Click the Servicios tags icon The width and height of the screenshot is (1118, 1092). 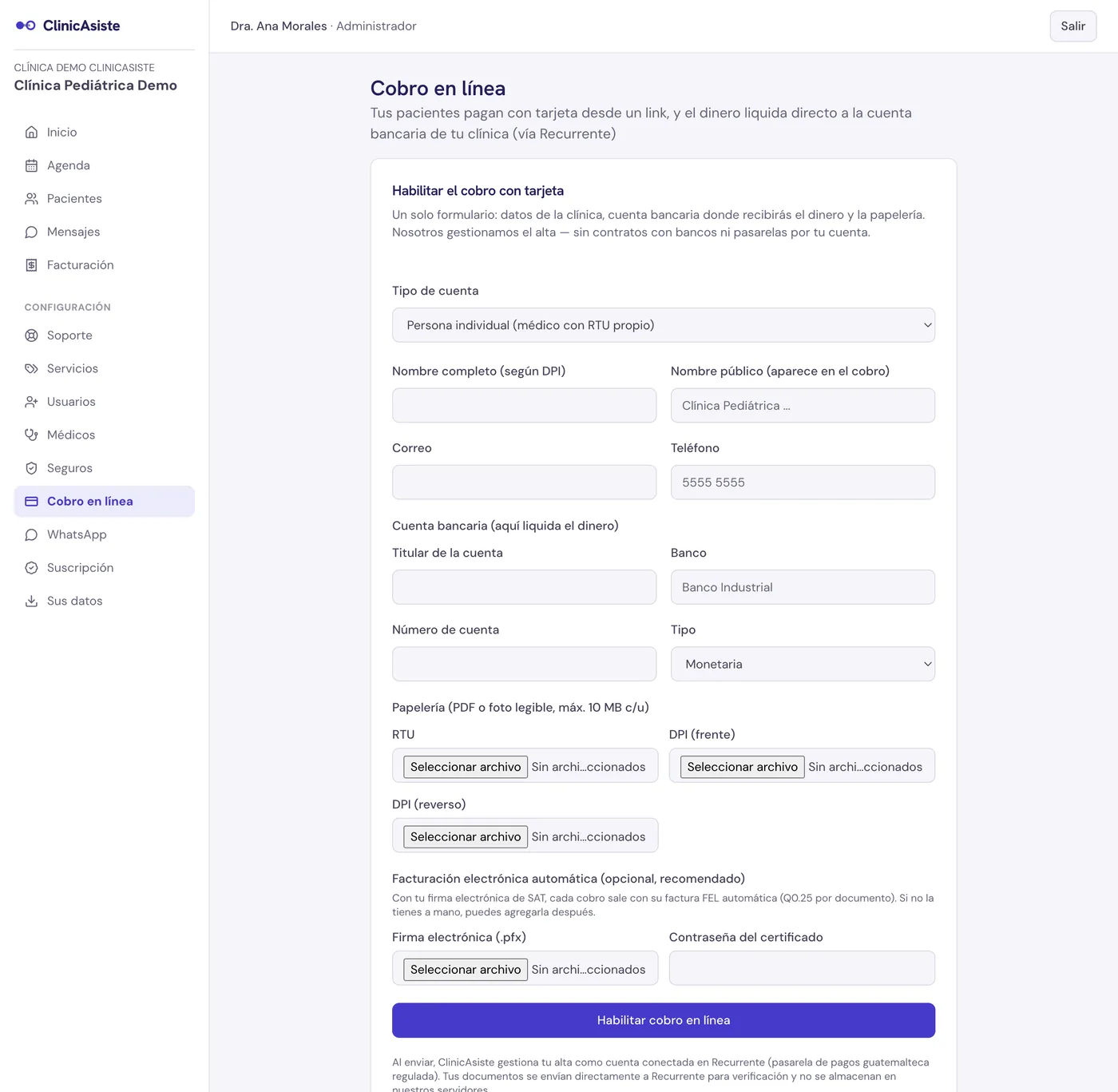(x=31, y=368)
